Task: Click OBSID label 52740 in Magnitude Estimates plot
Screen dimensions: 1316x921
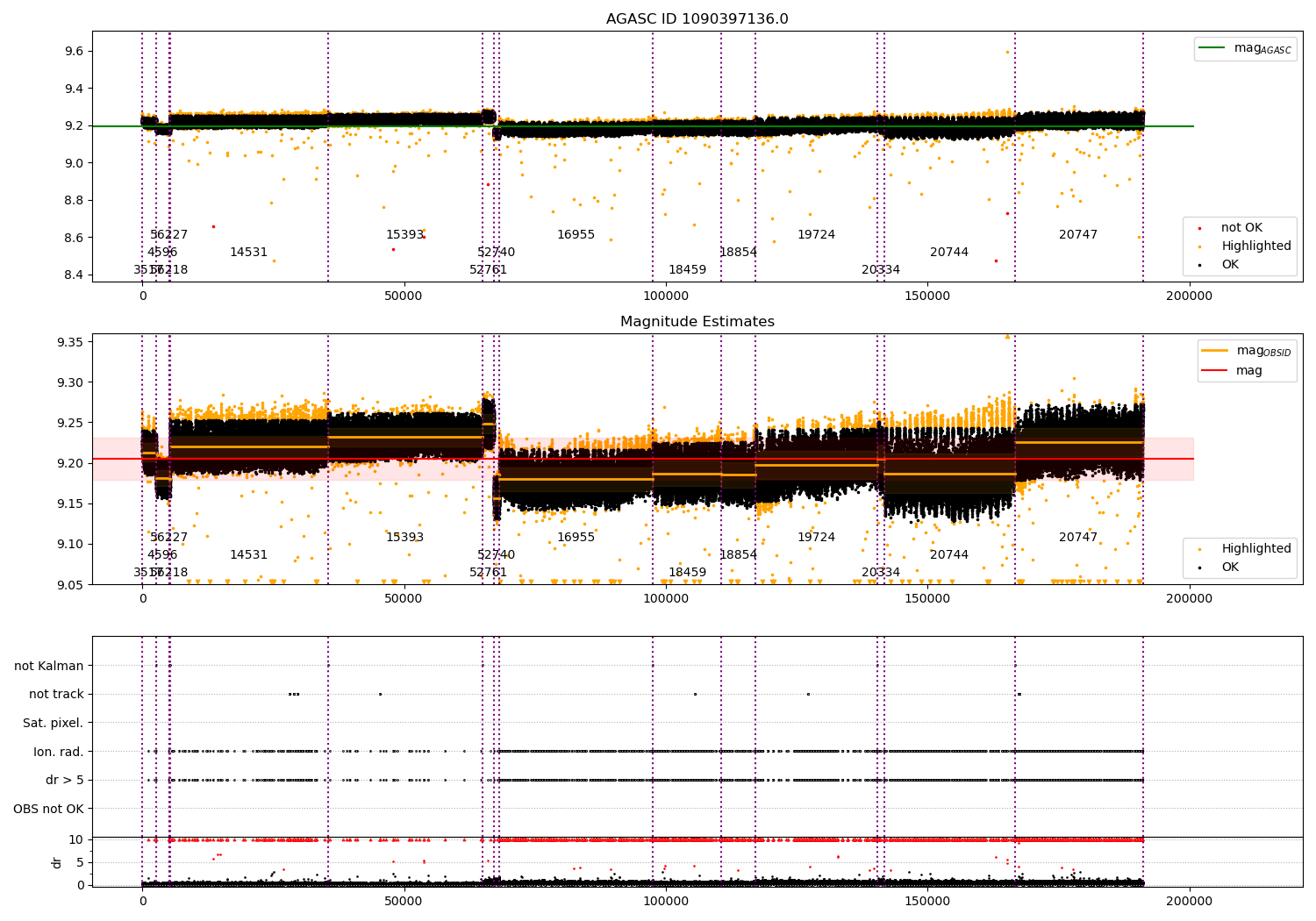Action: [x=497, y=555]
